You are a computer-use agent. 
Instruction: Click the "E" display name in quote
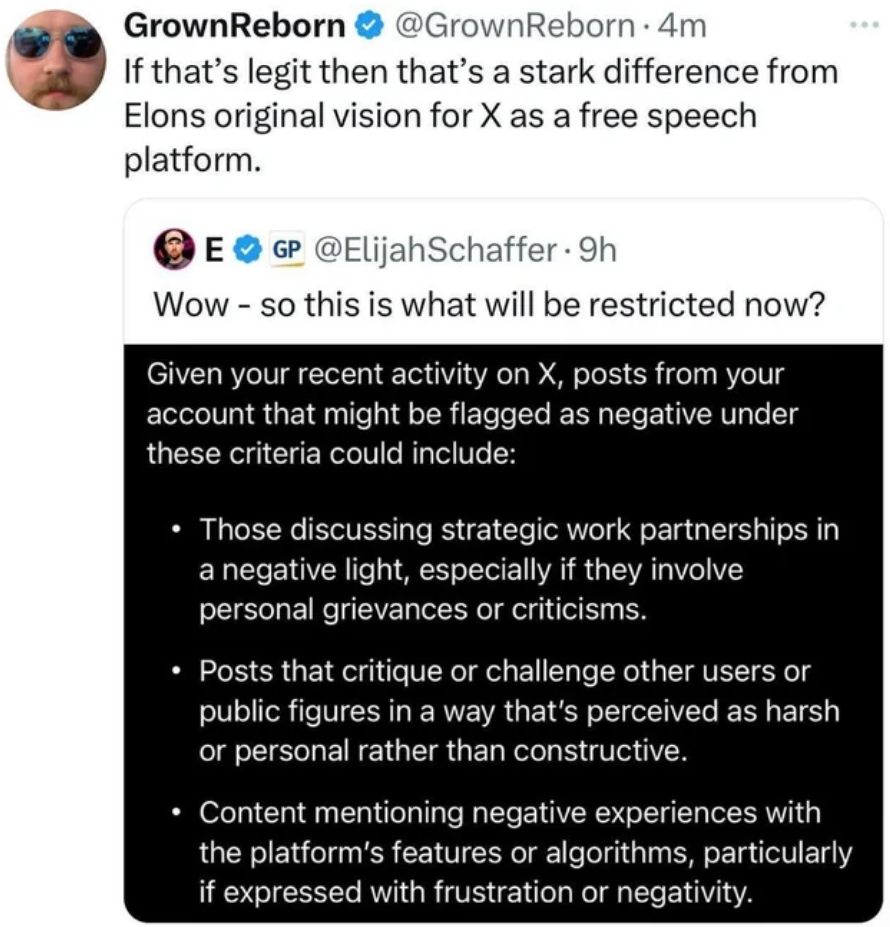coord(213,250)
